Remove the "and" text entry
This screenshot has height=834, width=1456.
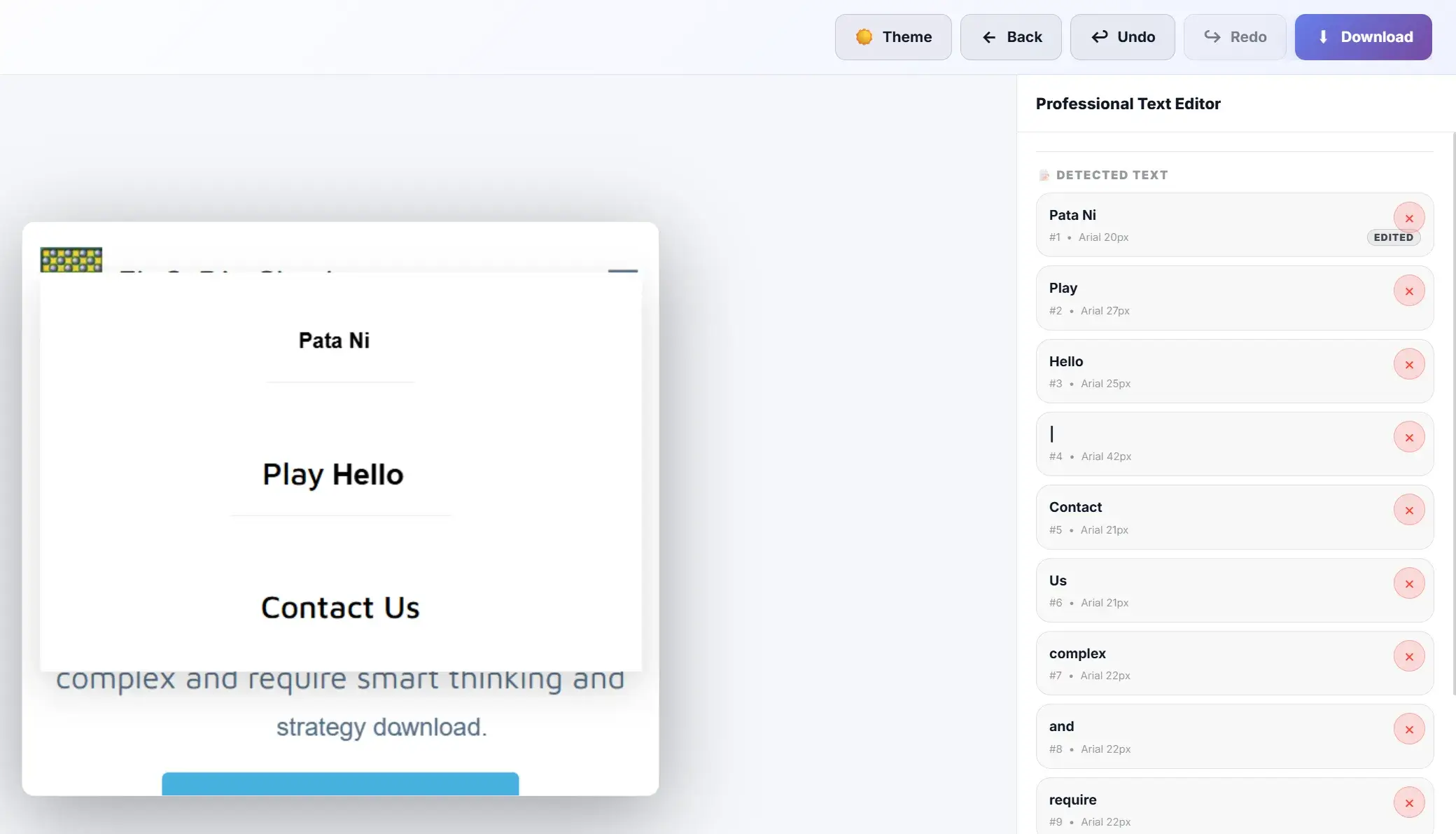pos(1408,730)
